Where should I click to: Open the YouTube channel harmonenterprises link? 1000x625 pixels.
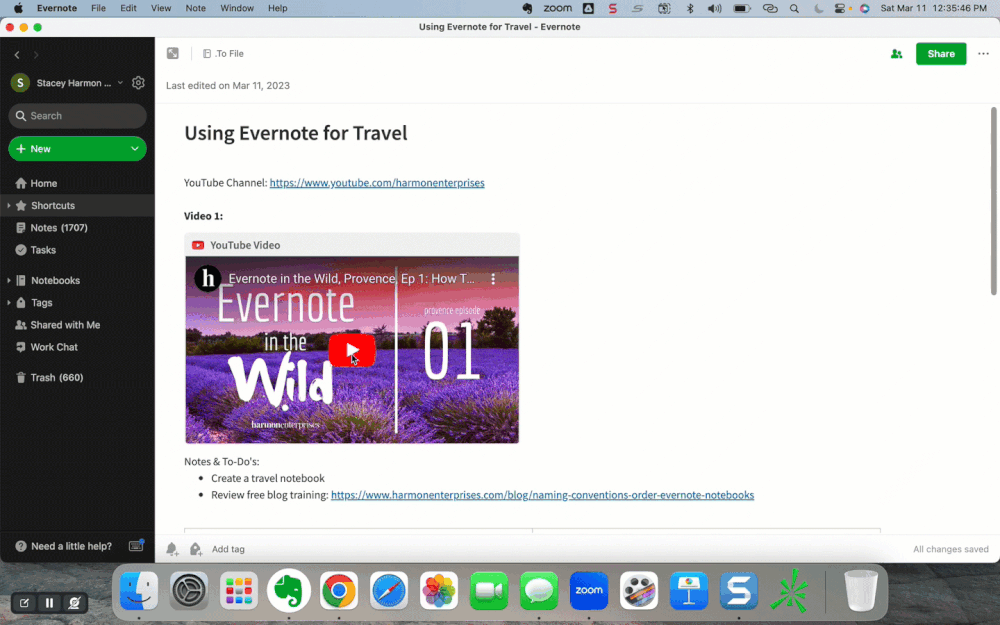(377, 183)
